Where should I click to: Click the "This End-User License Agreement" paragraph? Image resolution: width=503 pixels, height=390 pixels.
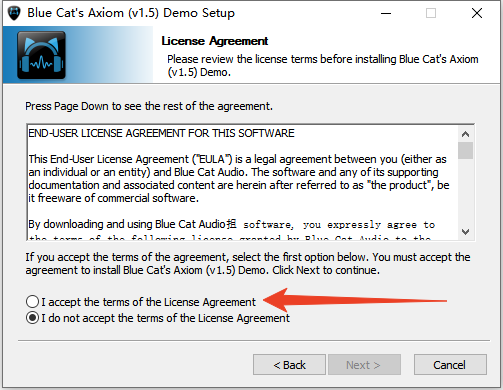coord(239,178)
